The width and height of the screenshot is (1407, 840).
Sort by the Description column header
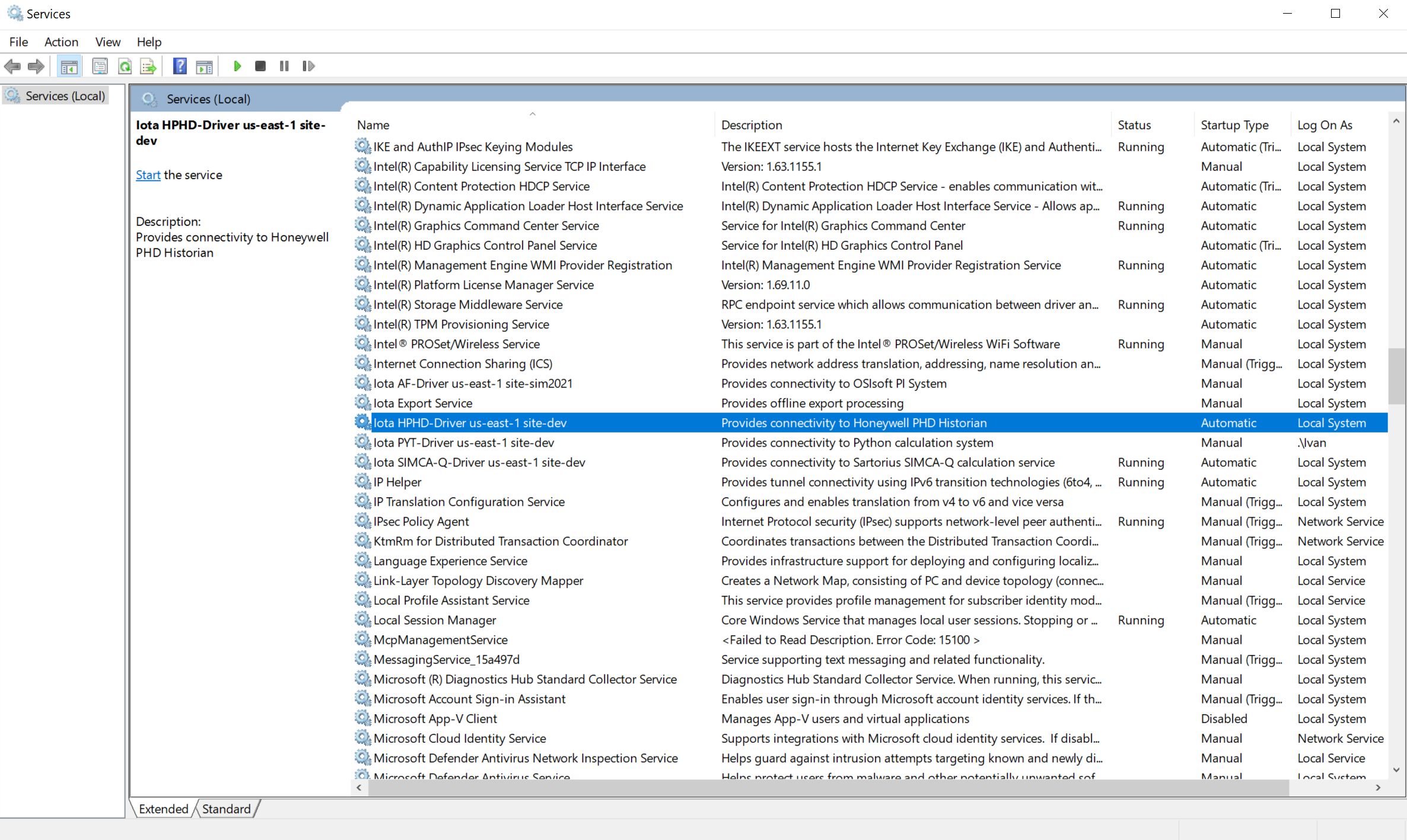[913, 125]
